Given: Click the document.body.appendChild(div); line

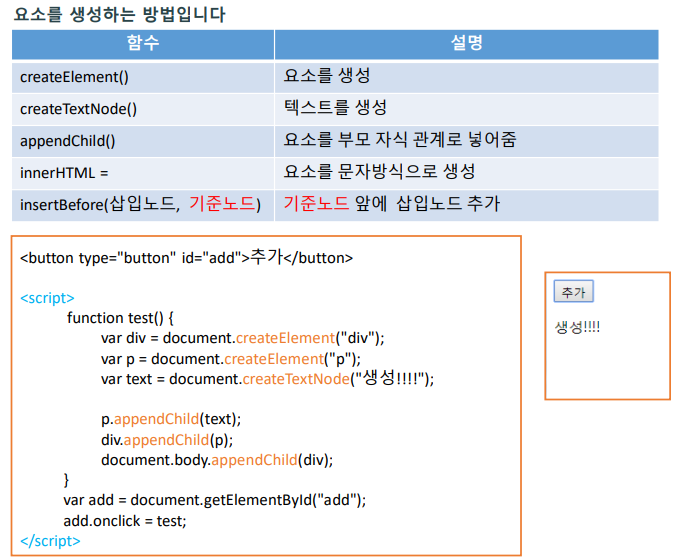Looking at the screenshot, I should [x=217, y=460].
